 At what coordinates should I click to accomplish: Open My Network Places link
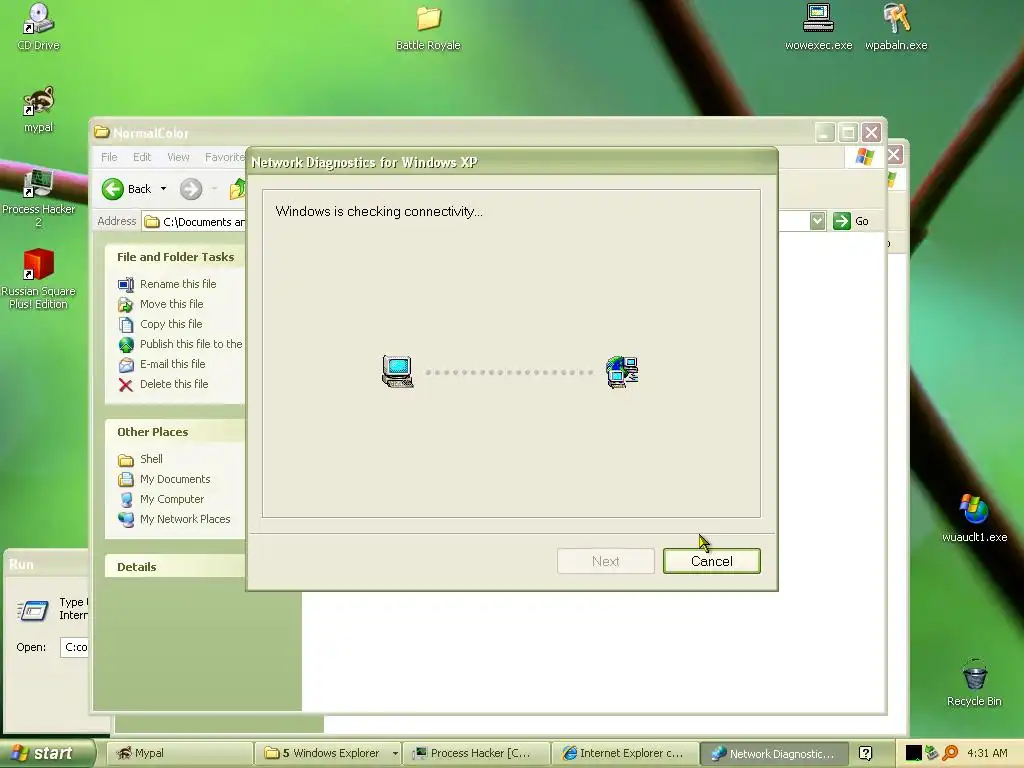click(x=174, y=519)
